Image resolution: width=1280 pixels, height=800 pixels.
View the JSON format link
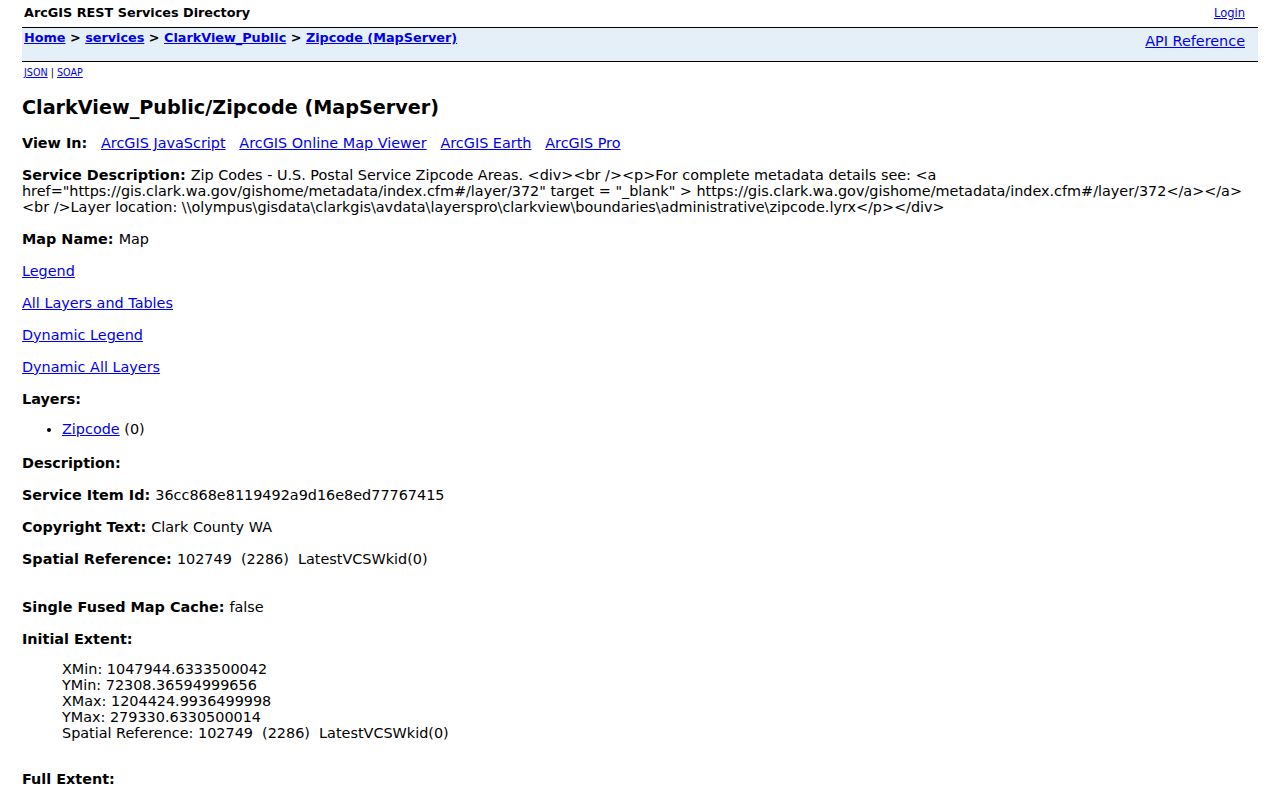point(36,72)
